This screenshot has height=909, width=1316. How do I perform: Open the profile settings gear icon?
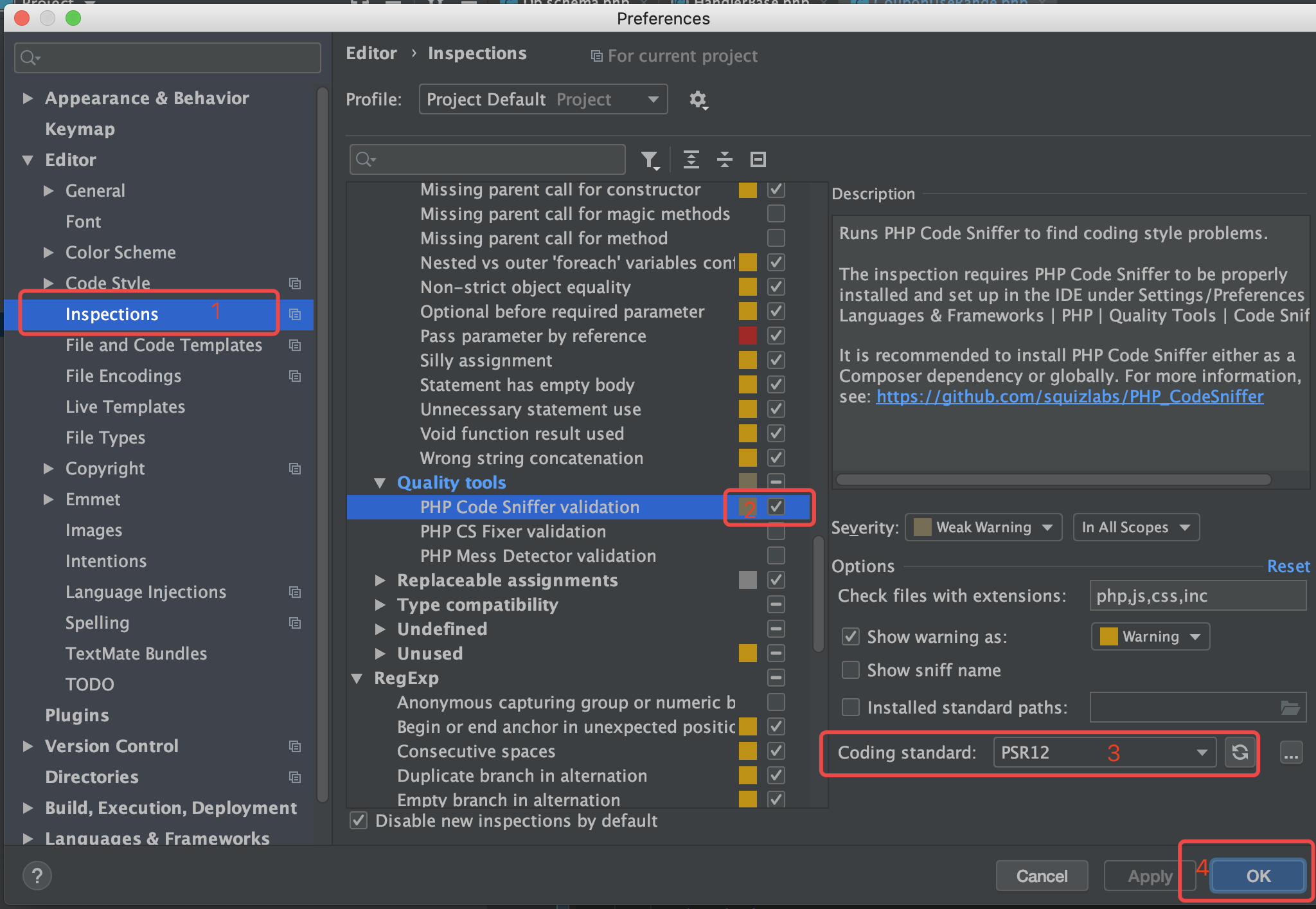tap(698, 100)
